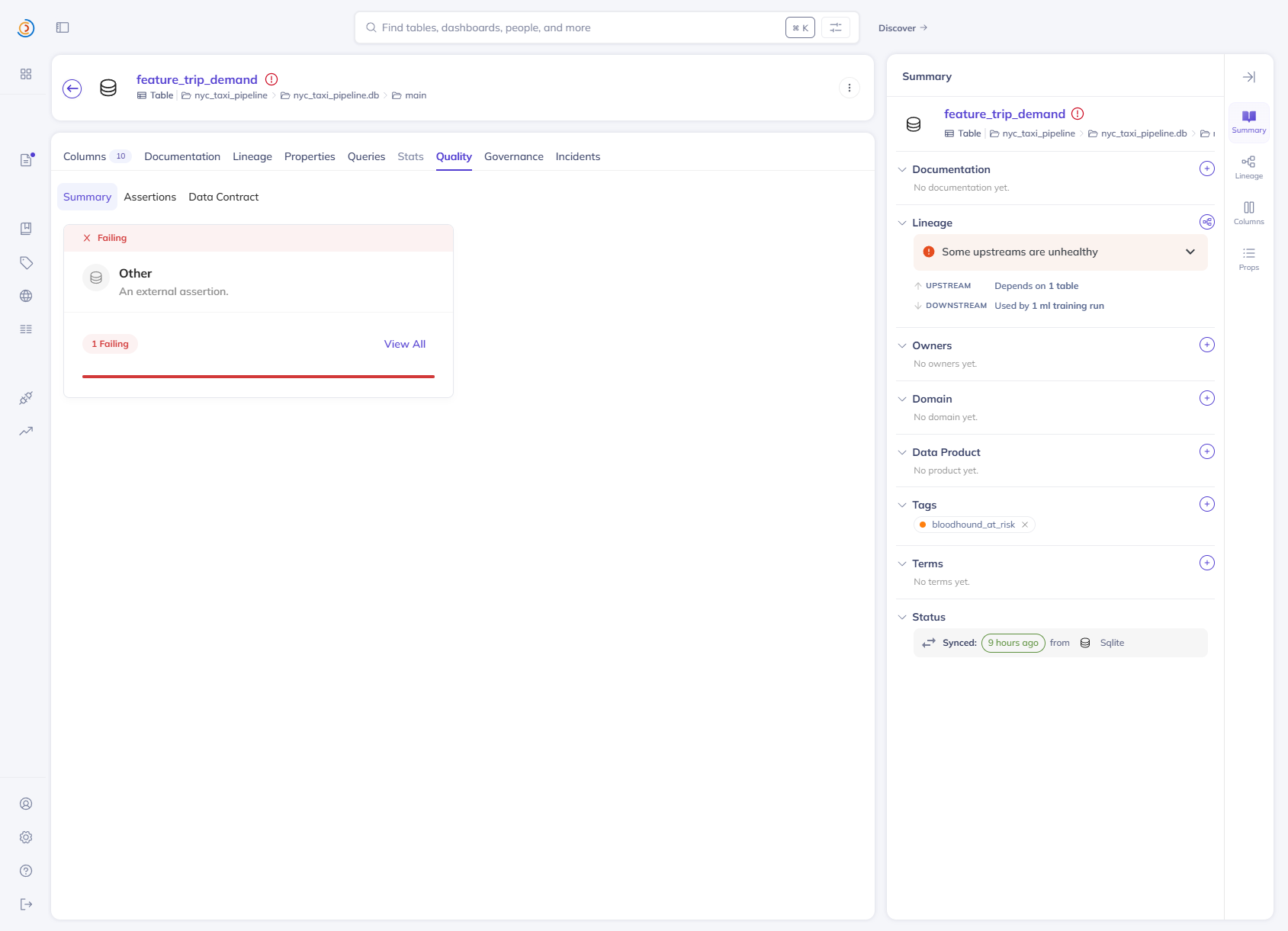The height and width of the screenshot is (931, 1288).
Task: Switch to the Columns tab
Action: point(97,156)
